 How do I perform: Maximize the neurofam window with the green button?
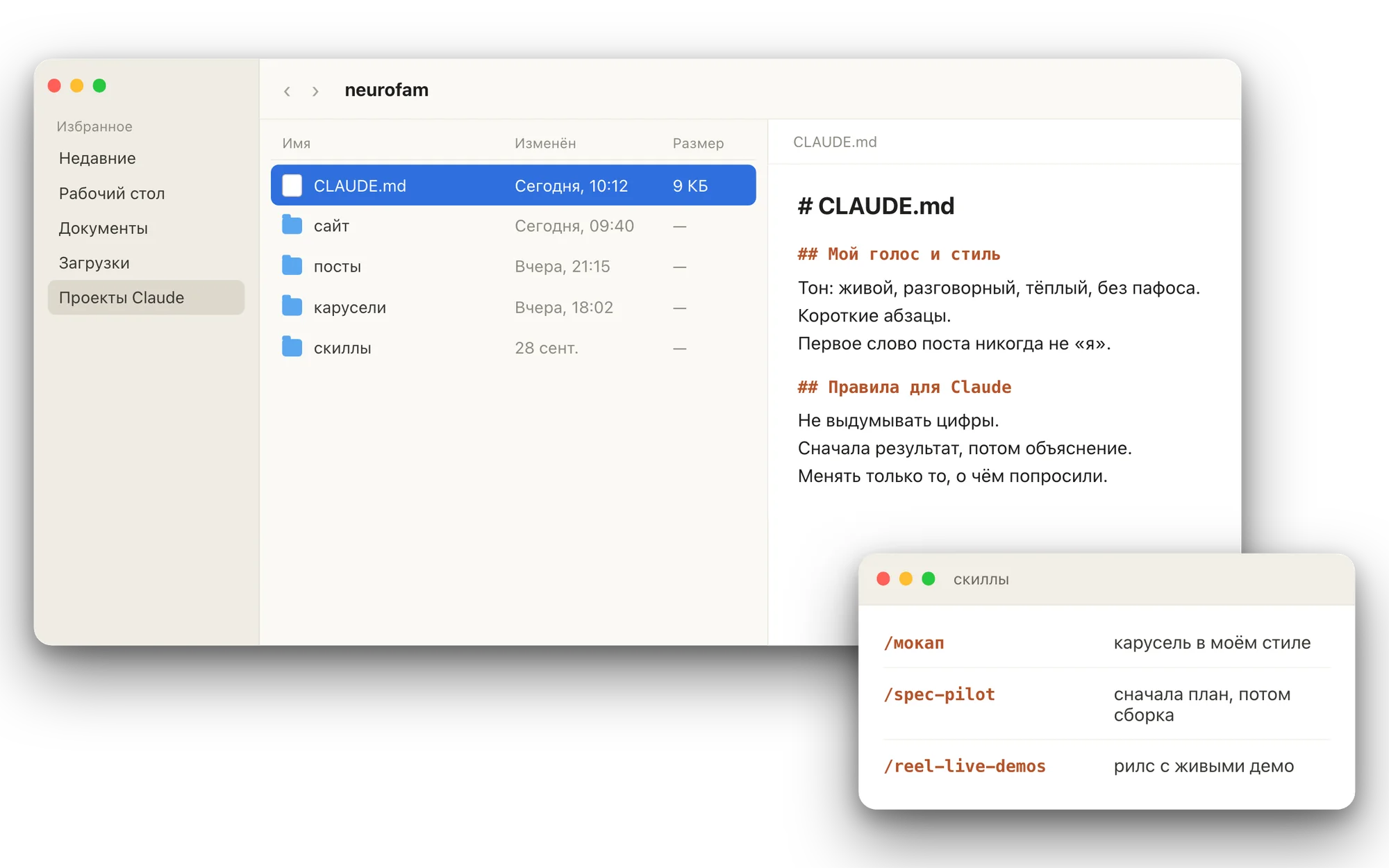[99, 85]
